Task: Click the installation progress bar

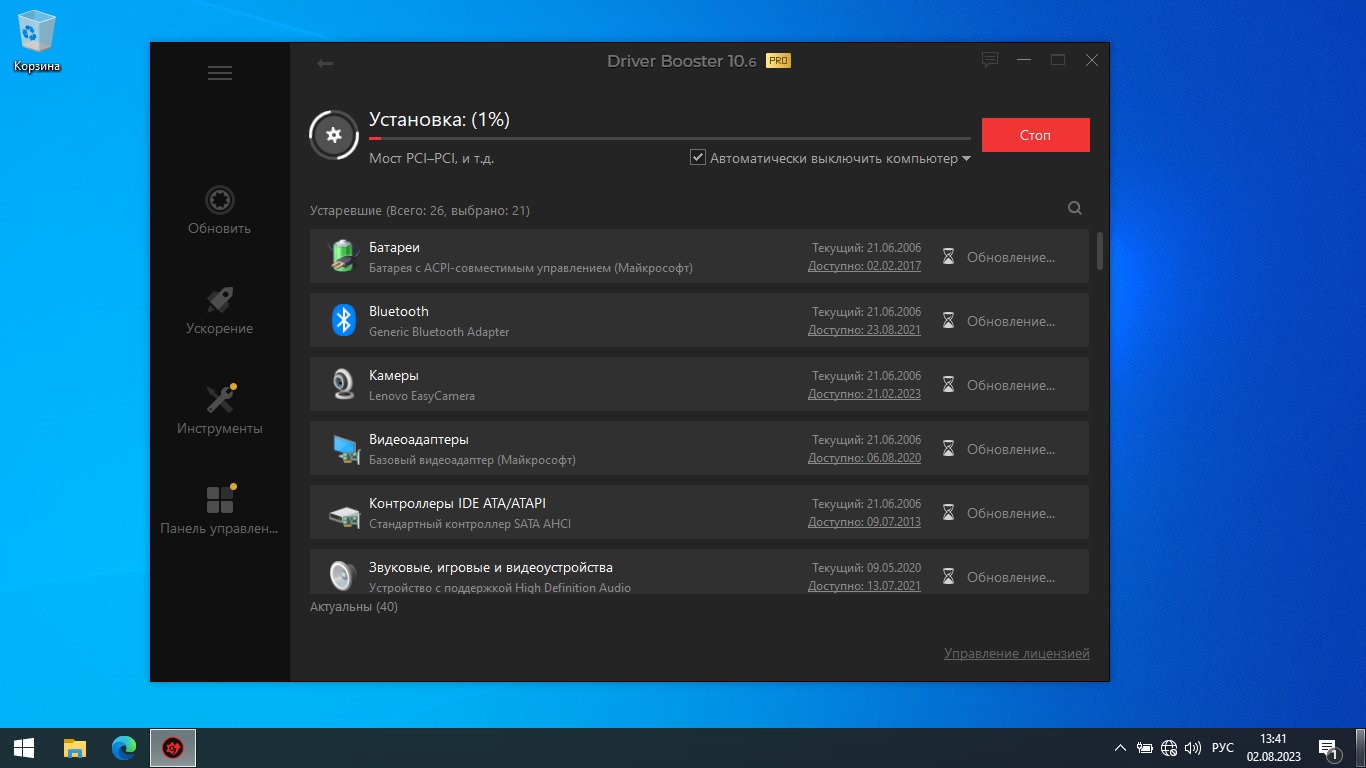Action: coord(670,138)
